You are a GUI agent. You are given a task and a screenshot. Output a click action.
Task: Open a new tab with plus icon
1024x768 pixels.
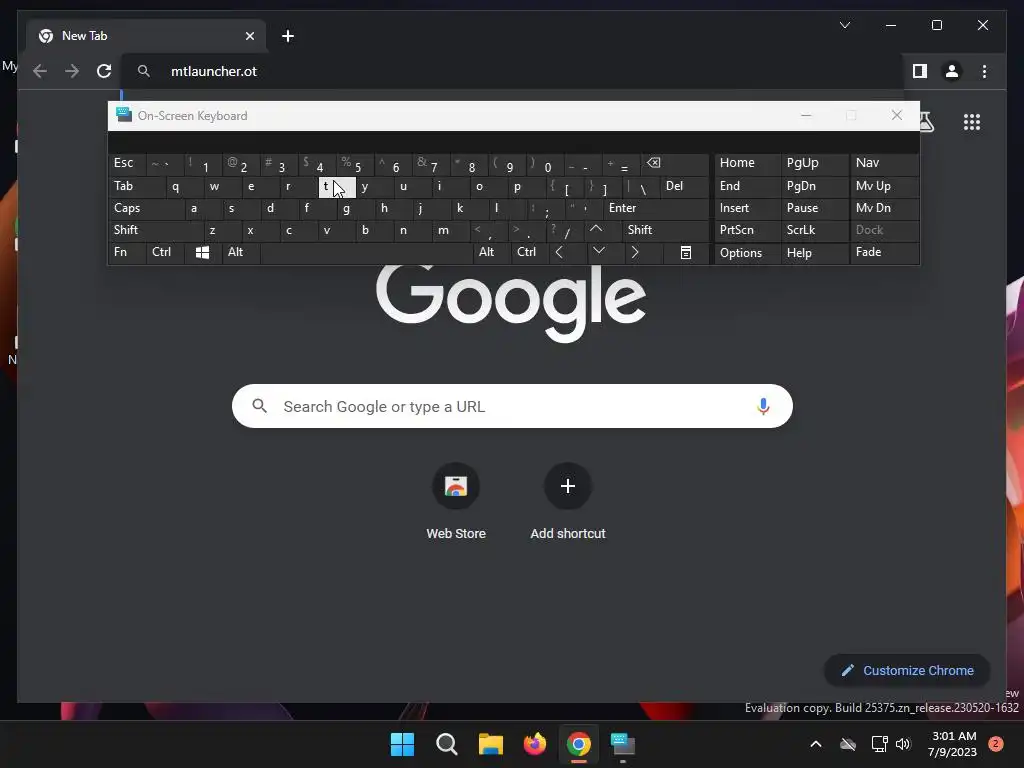tap(288, 36)
